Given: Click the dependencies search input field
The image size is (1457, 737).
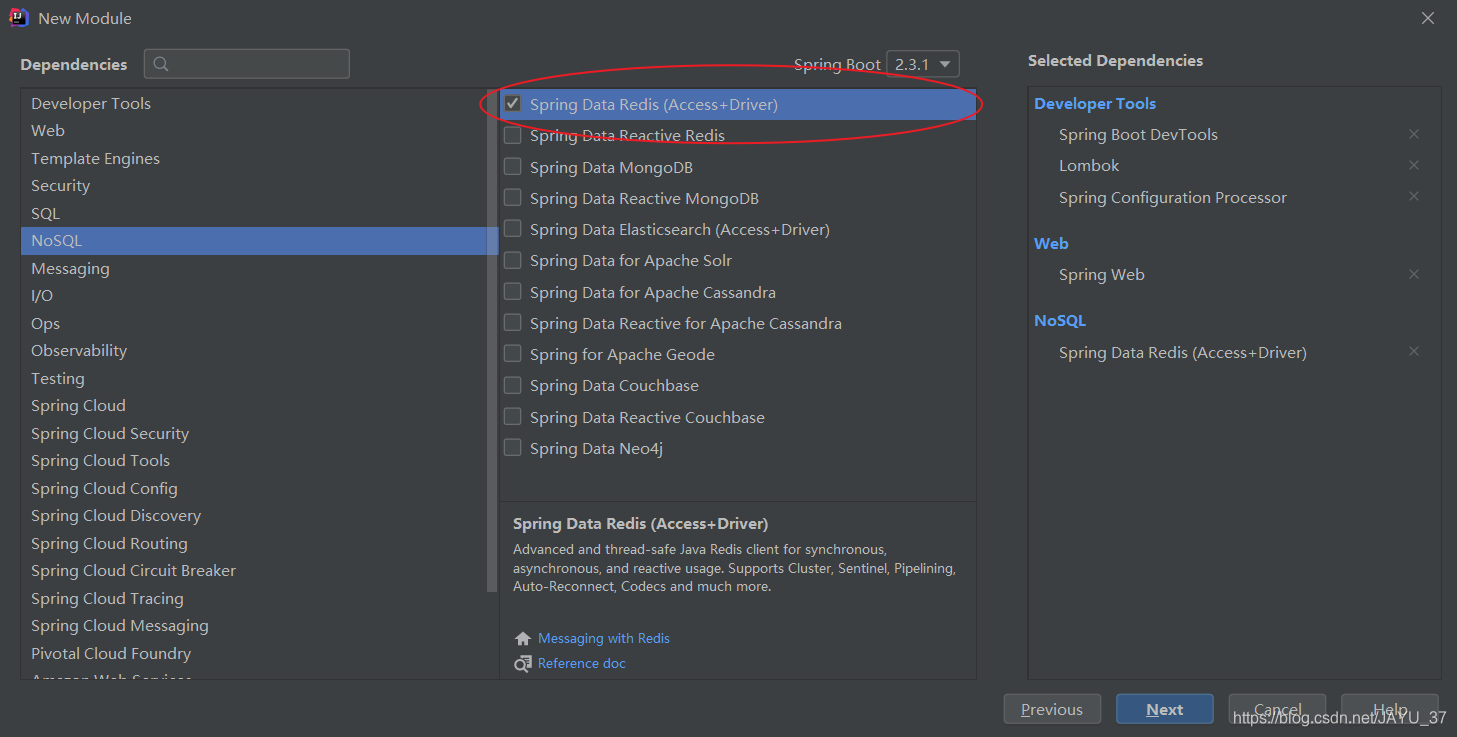Looking at the screenshot, I should point(247,64).
